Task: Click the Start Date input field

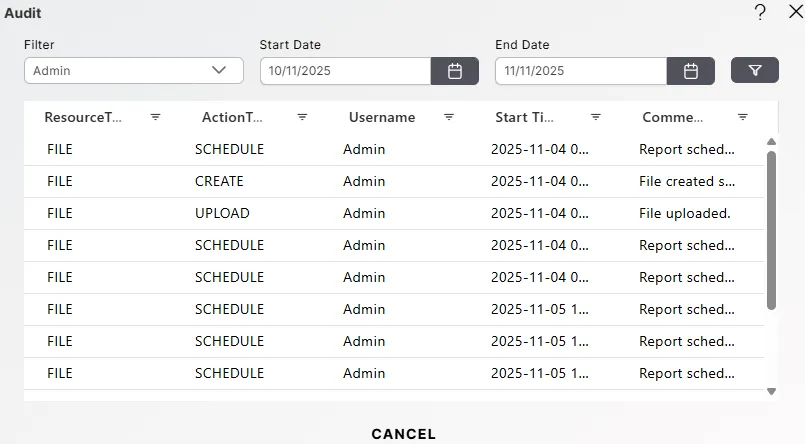Action: (x=345, y=71)
